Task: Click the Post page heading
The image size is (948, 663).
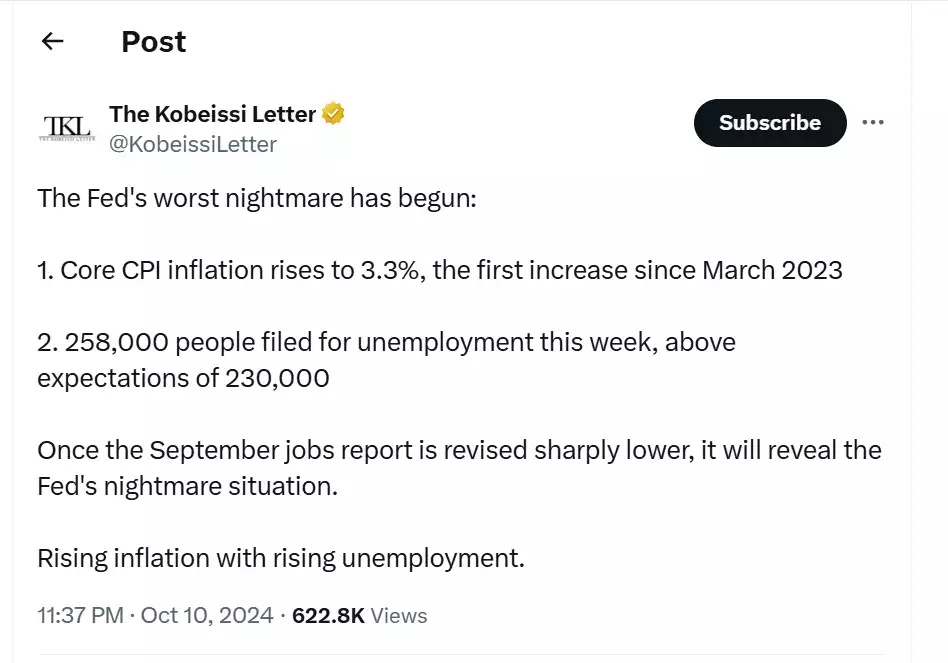Action: [x=153, y=42]
